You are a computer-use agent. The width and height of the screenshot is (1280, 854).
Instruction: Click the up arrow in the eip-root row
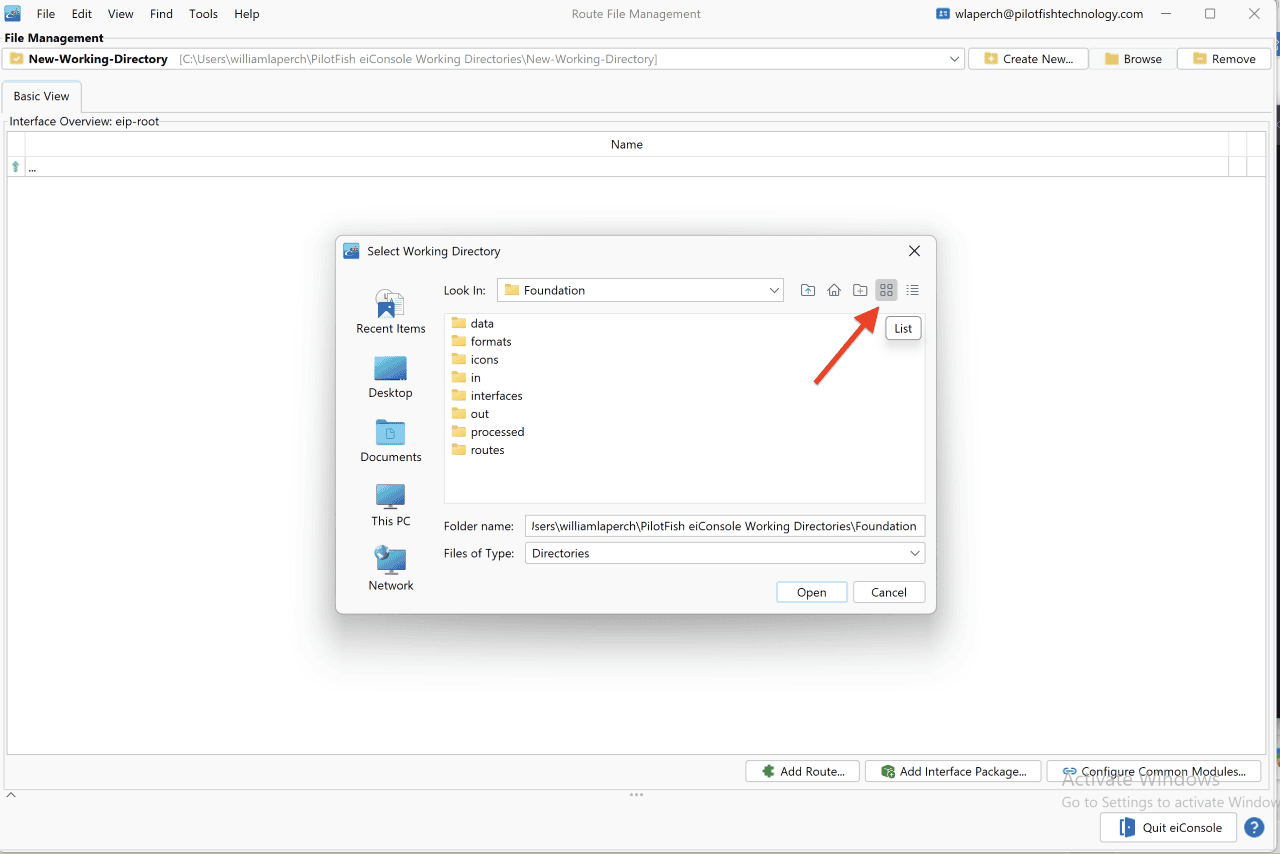click(x=15, y=167)
